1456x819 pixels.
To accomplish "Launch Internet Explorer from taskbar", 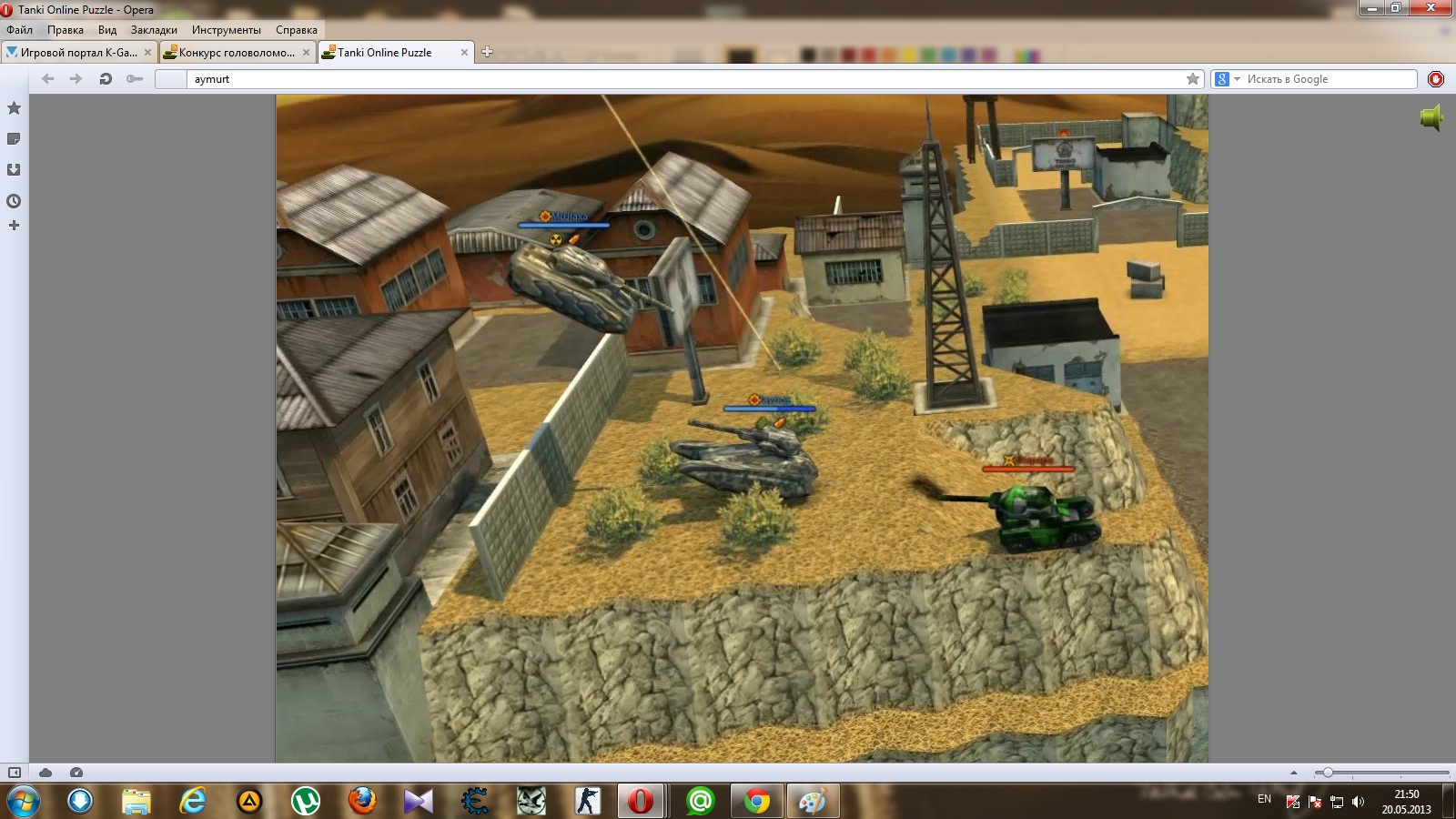I will [193, 801].
